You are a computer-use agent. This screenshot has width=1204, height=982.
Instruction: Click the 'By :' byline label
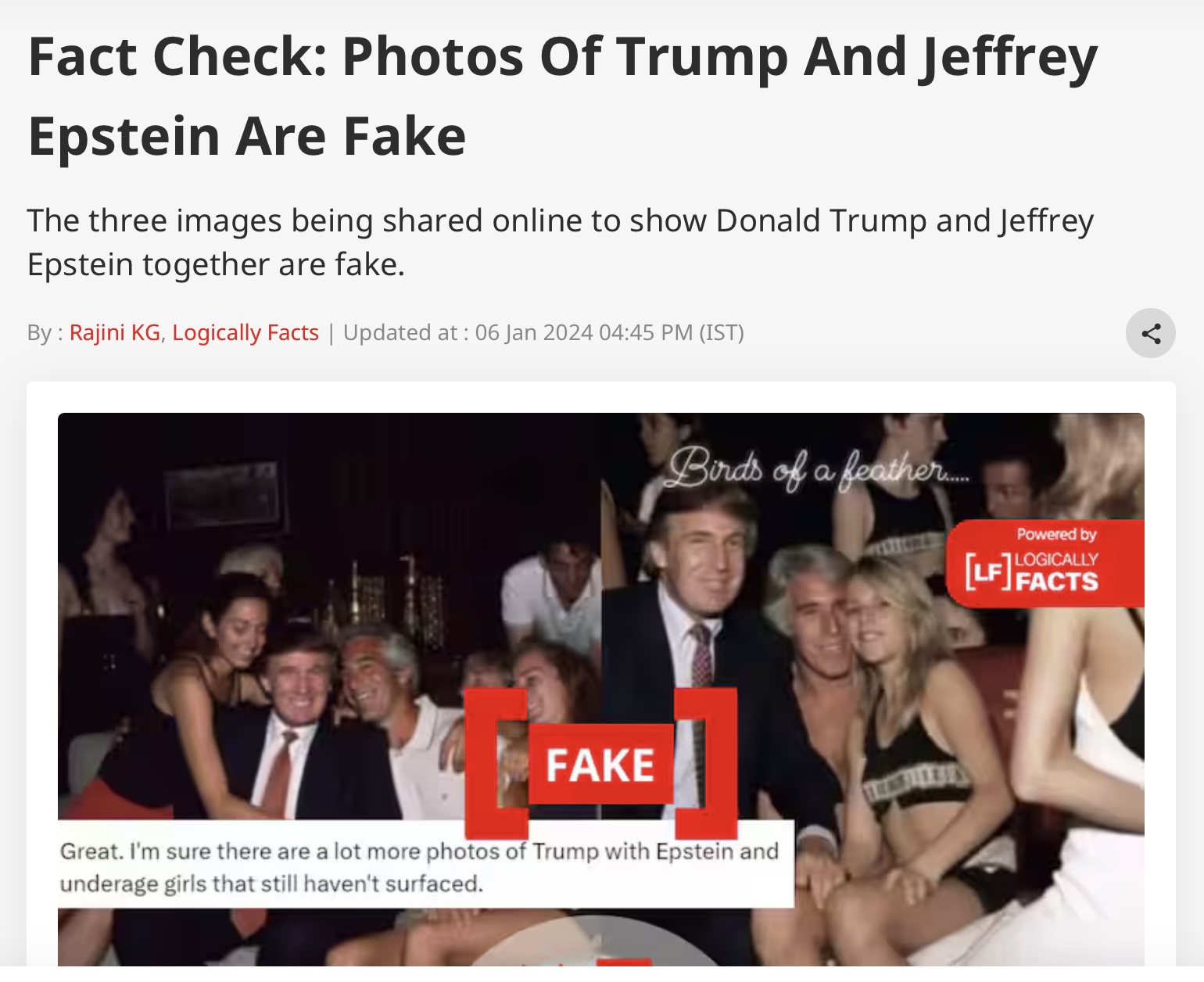coord(45,333)
